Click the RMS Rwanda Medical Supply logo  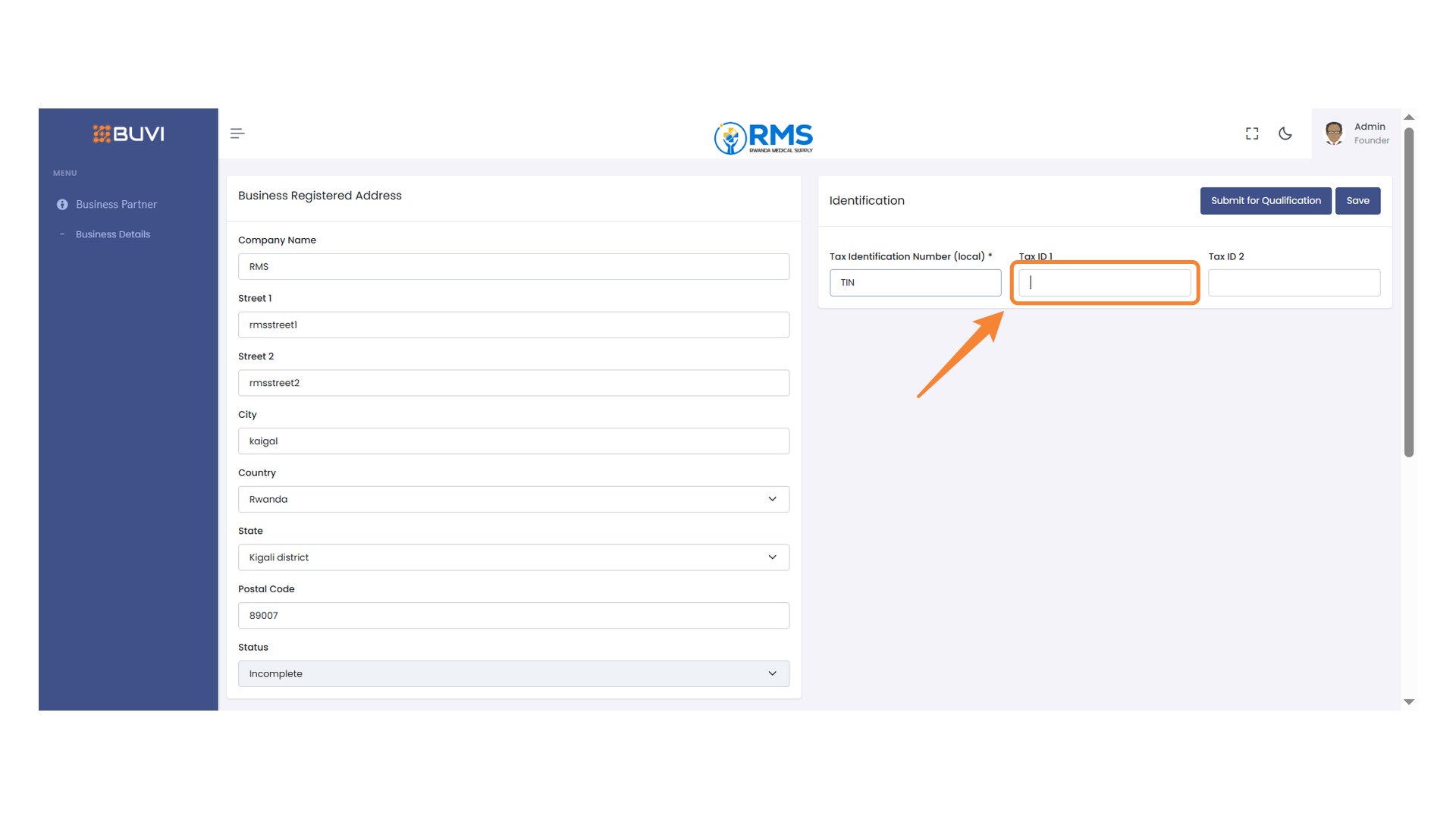(763, 138)
